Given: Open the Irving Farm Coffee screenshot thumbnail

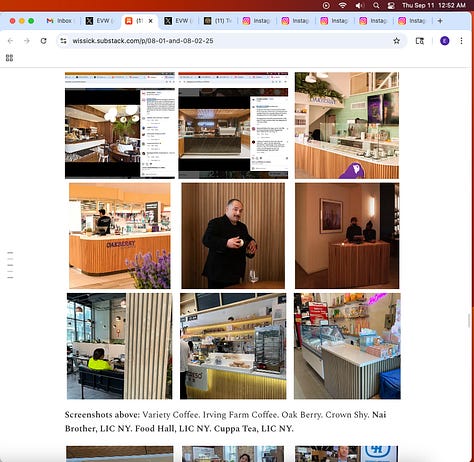Looking at the screenshot, I should click(x=233, y=125).
